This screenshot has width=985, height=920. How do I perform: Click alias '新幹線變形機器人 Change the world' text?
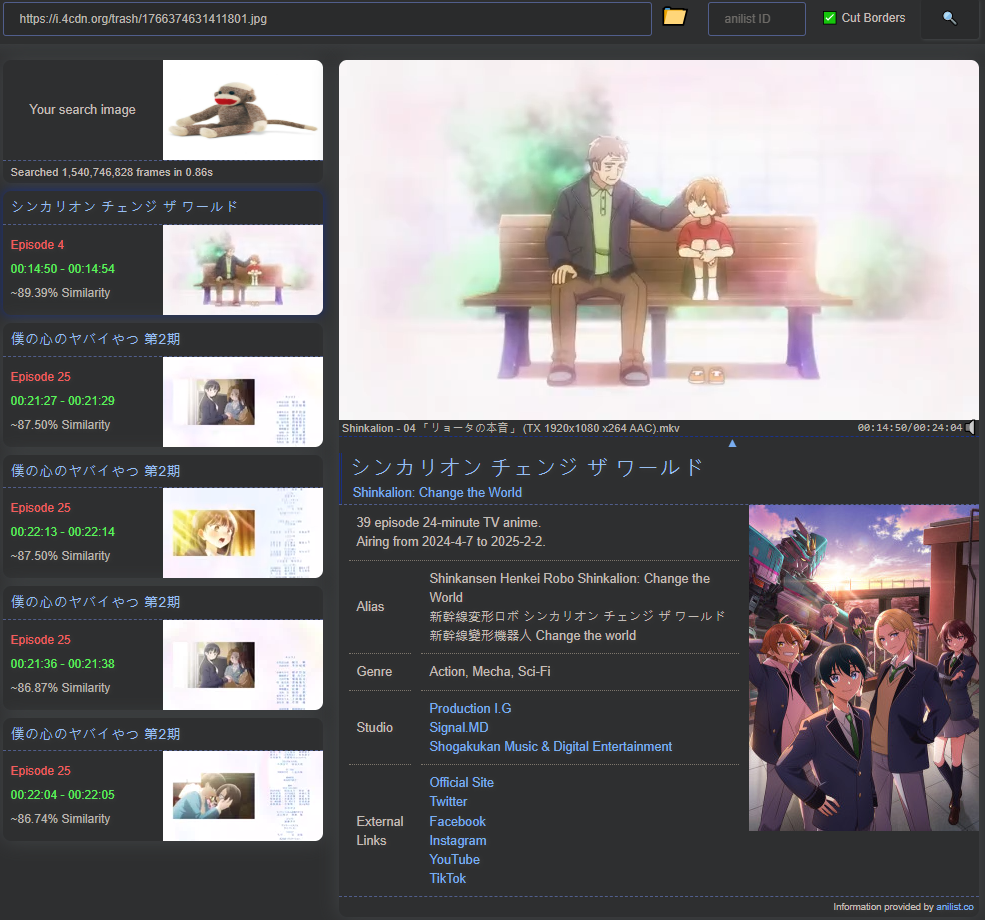[533, 636]
